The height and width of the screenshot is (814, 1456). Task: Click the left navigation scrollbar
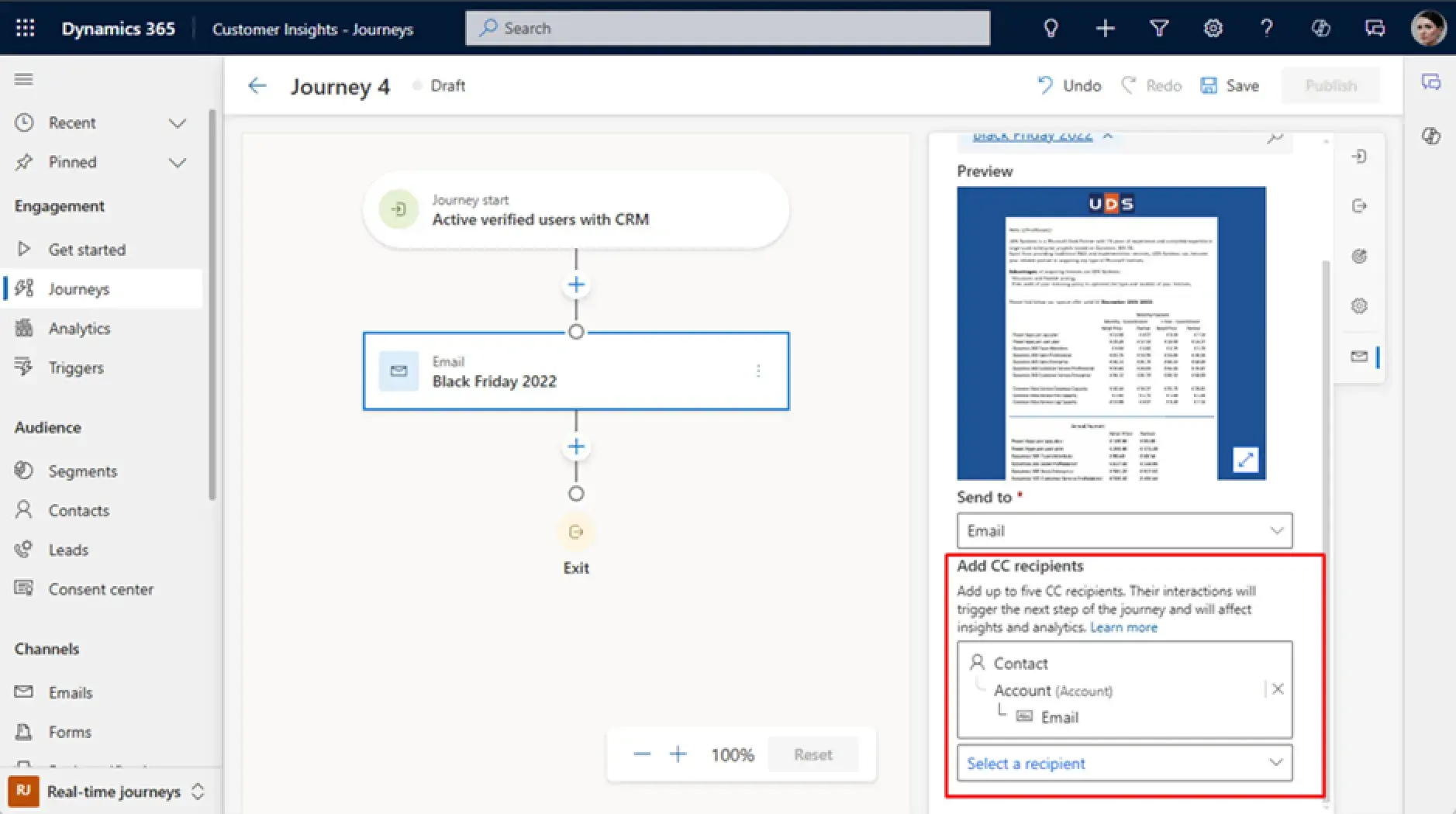point(212,306)
